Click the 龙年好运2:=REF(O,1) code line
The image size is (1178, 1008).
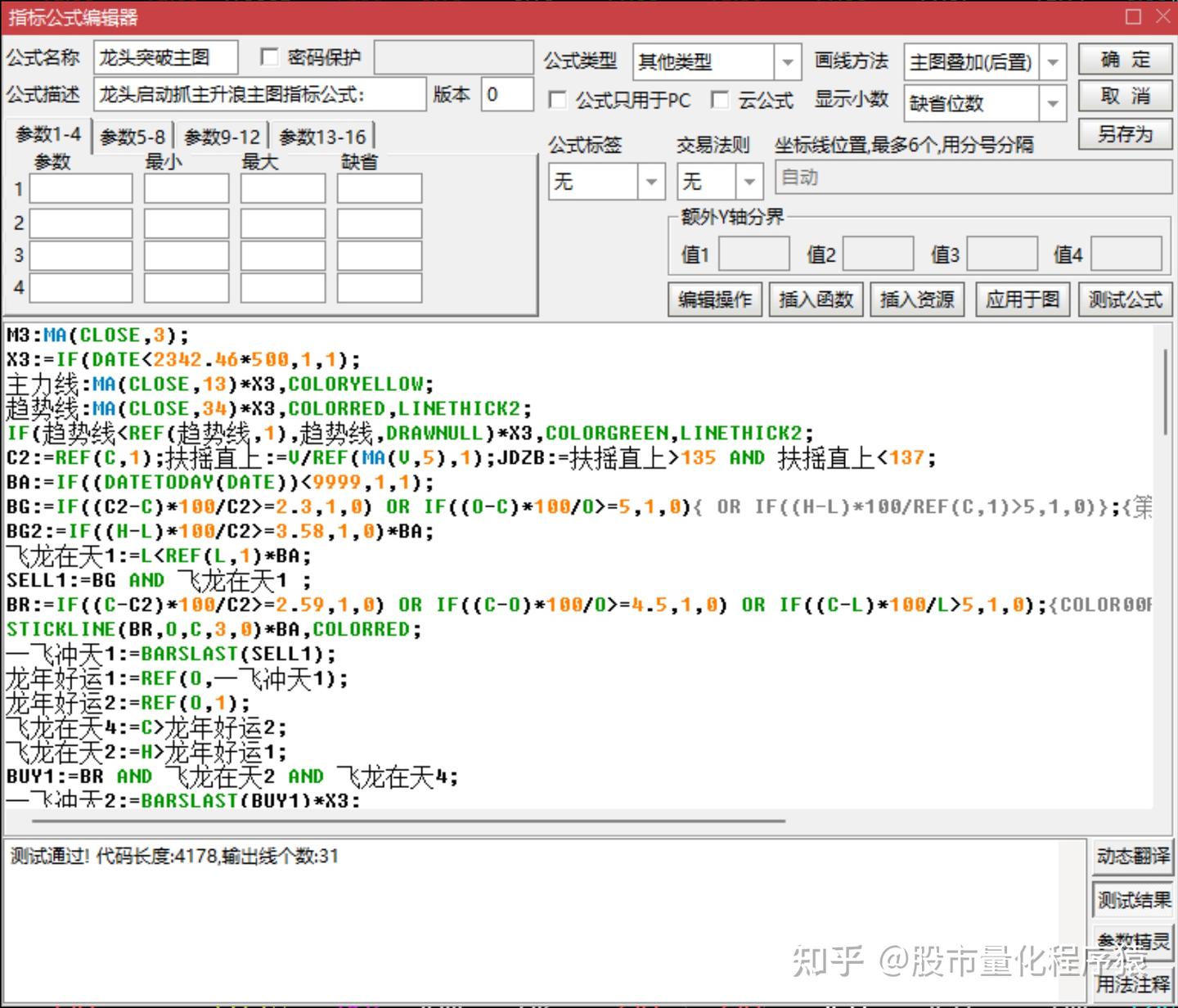tap(128, 703)
